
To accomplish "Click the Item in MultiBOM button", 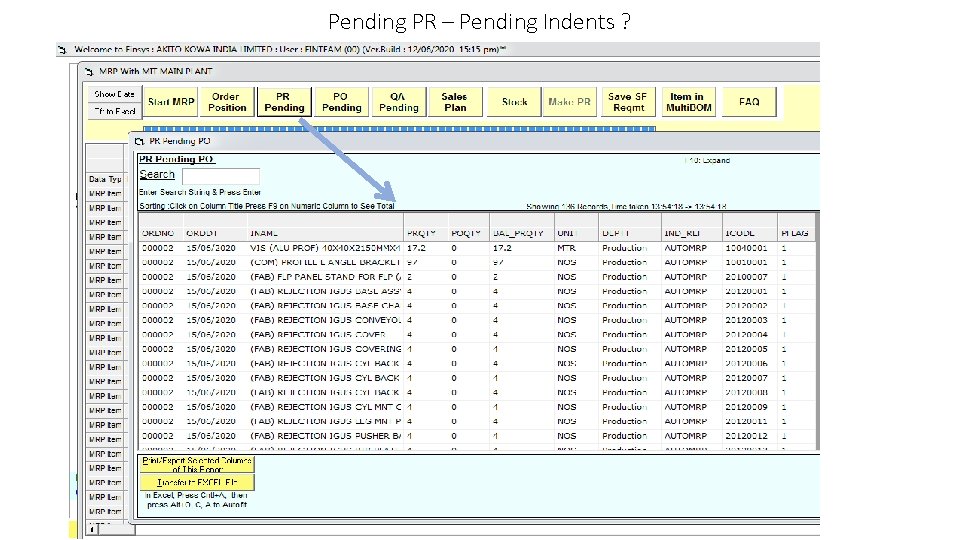I will click(688, 102).
